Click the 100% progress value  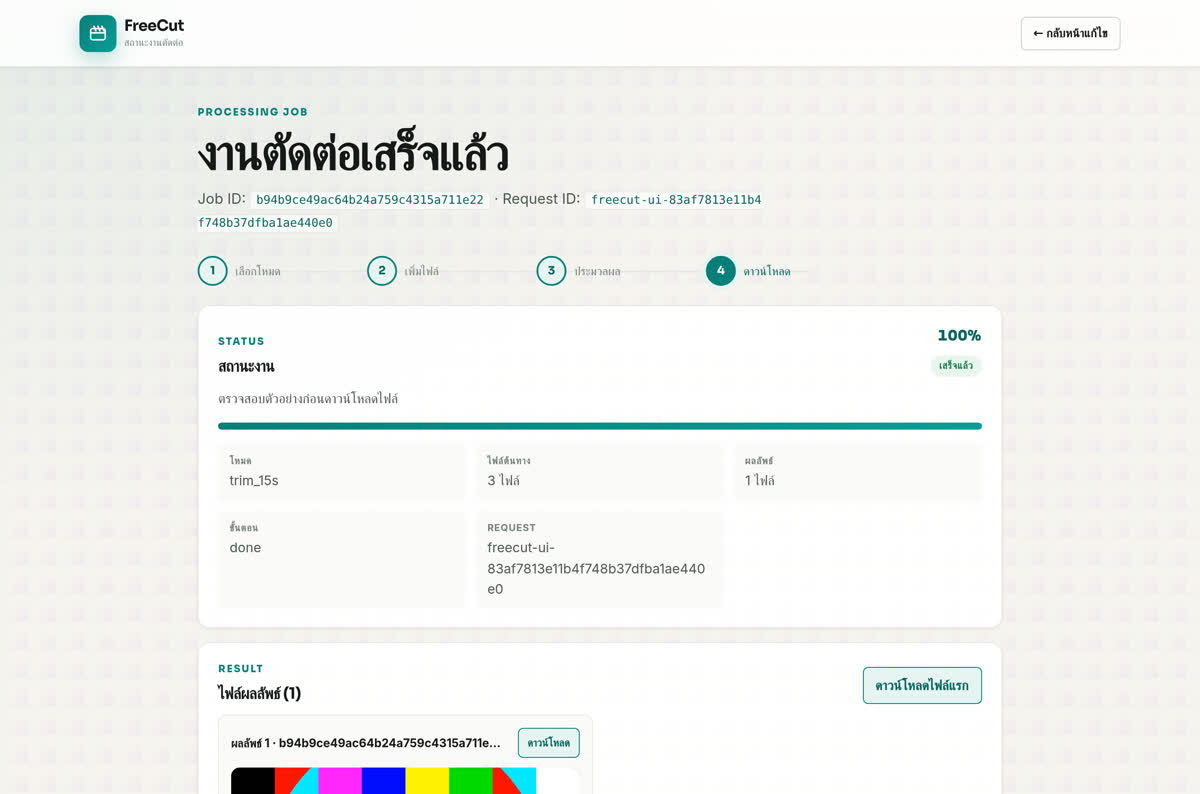[959, 336]
